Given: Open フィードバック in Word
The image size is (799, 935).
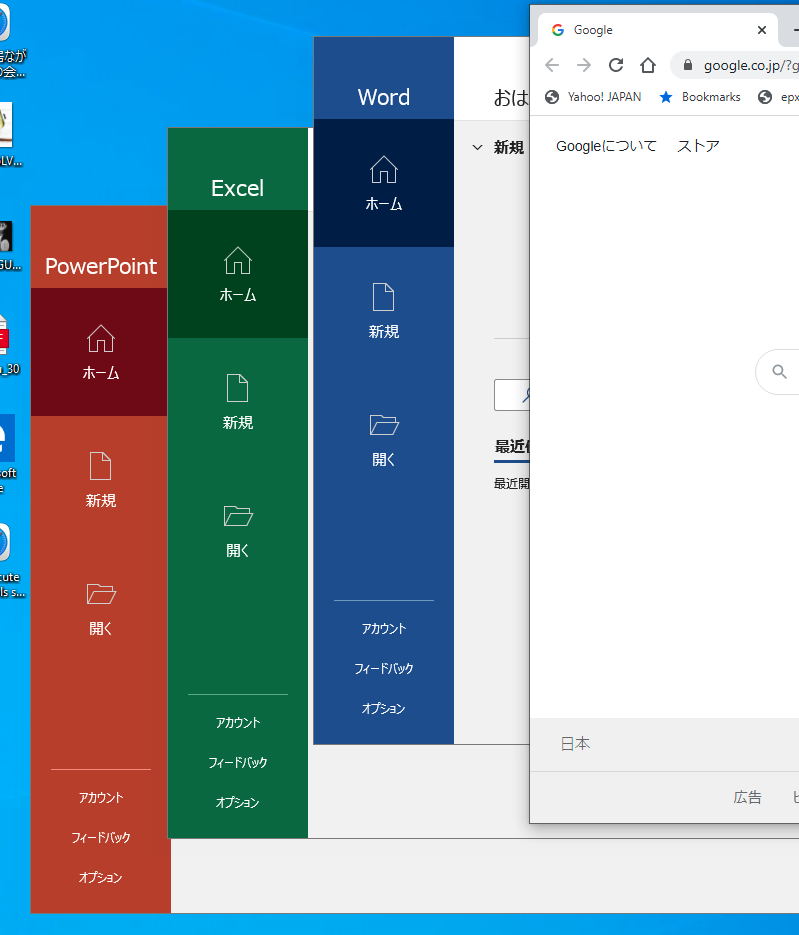Looking at the screenshot, I should point(383,668).
